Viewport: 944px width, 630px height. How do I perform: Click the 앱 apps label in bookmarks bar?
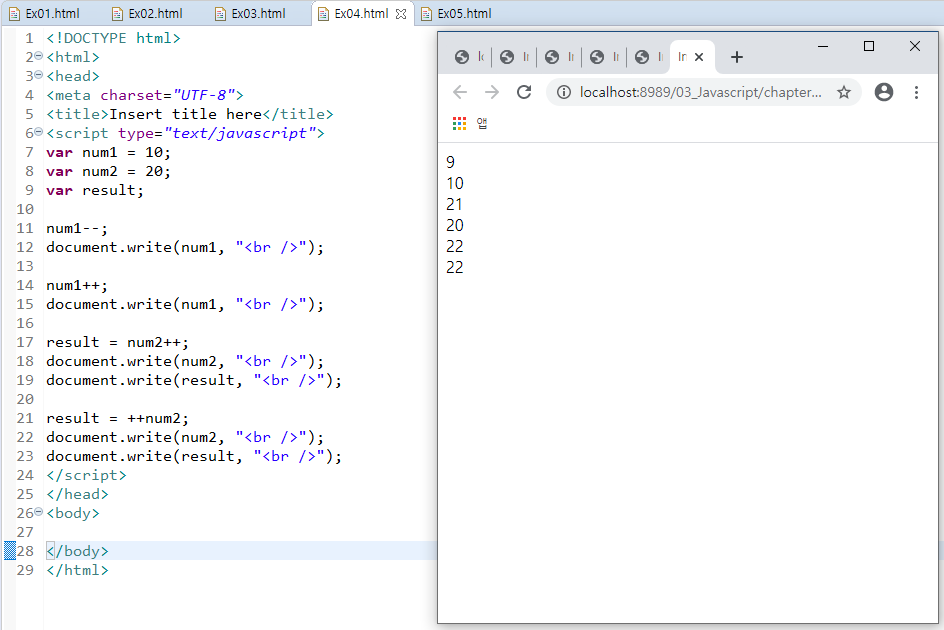(482, 123)
